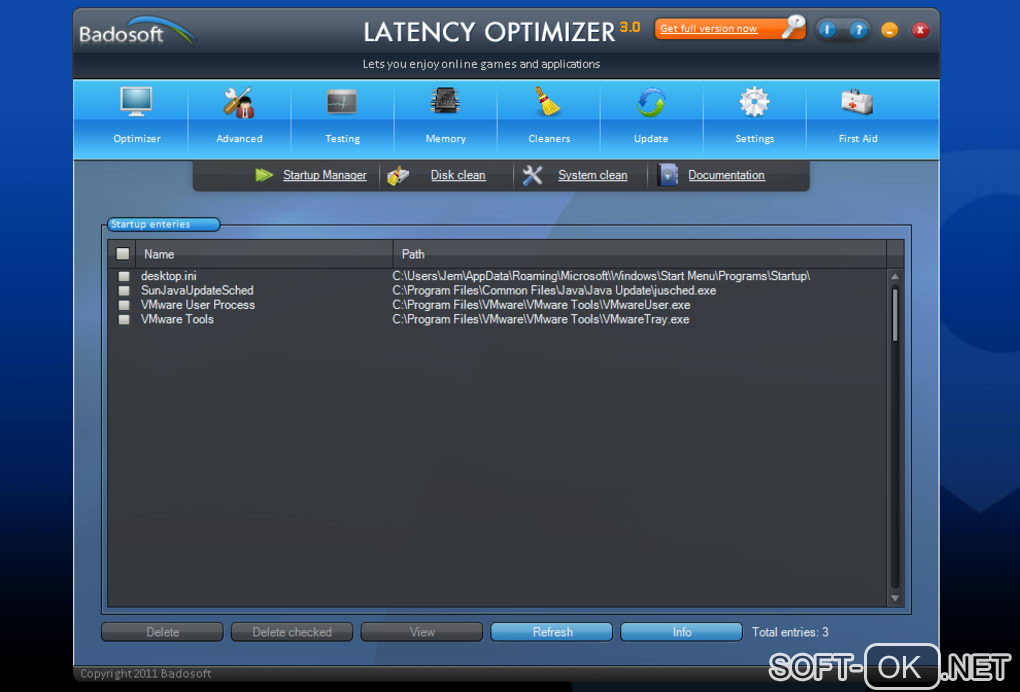The height and width of the screenshot is (692, 1020).
Task: Open the System clean link
Action: (593, 175)
